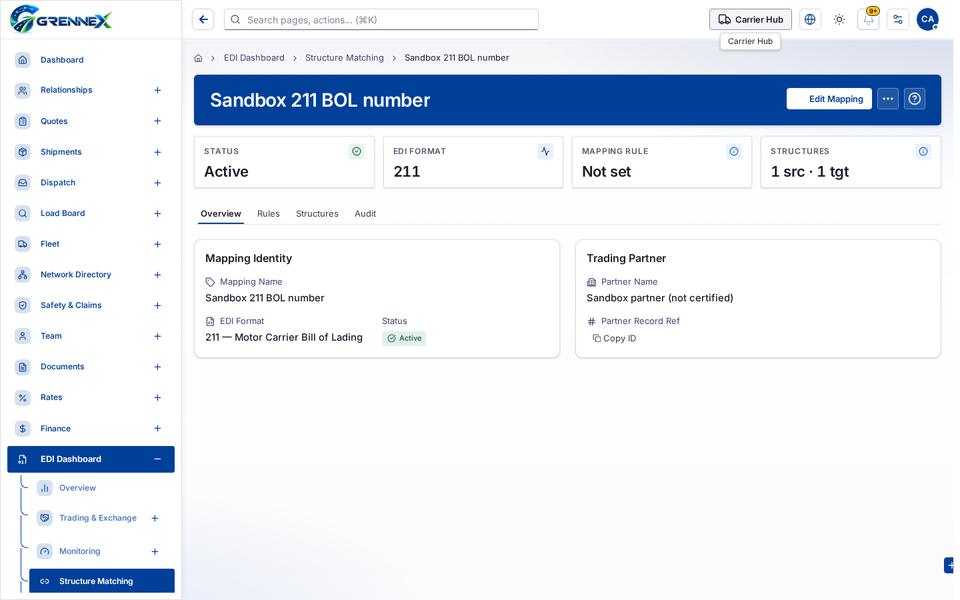This screenshot has width=960, height=600.
Task: Open the language globe icon
Action: (x=810, y=20)
